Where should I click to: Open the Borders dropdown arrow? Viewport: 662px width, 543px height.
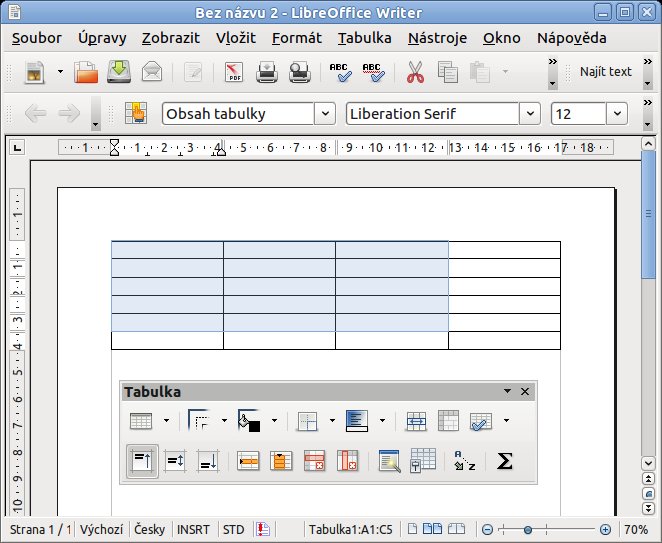click(x=332, y=421)
